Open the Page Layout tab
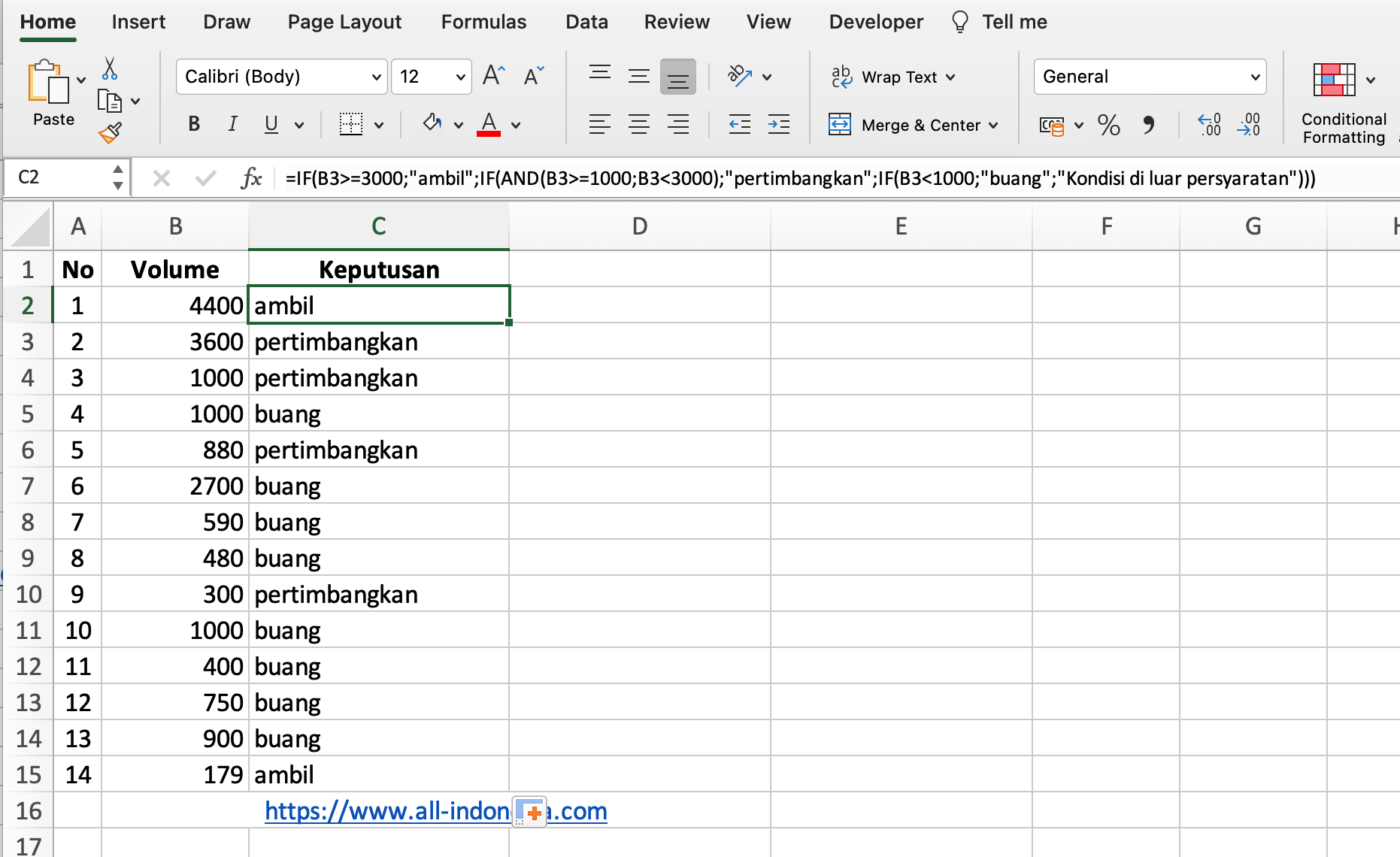This screenshot has width=1400, height=857. point(344,22)
